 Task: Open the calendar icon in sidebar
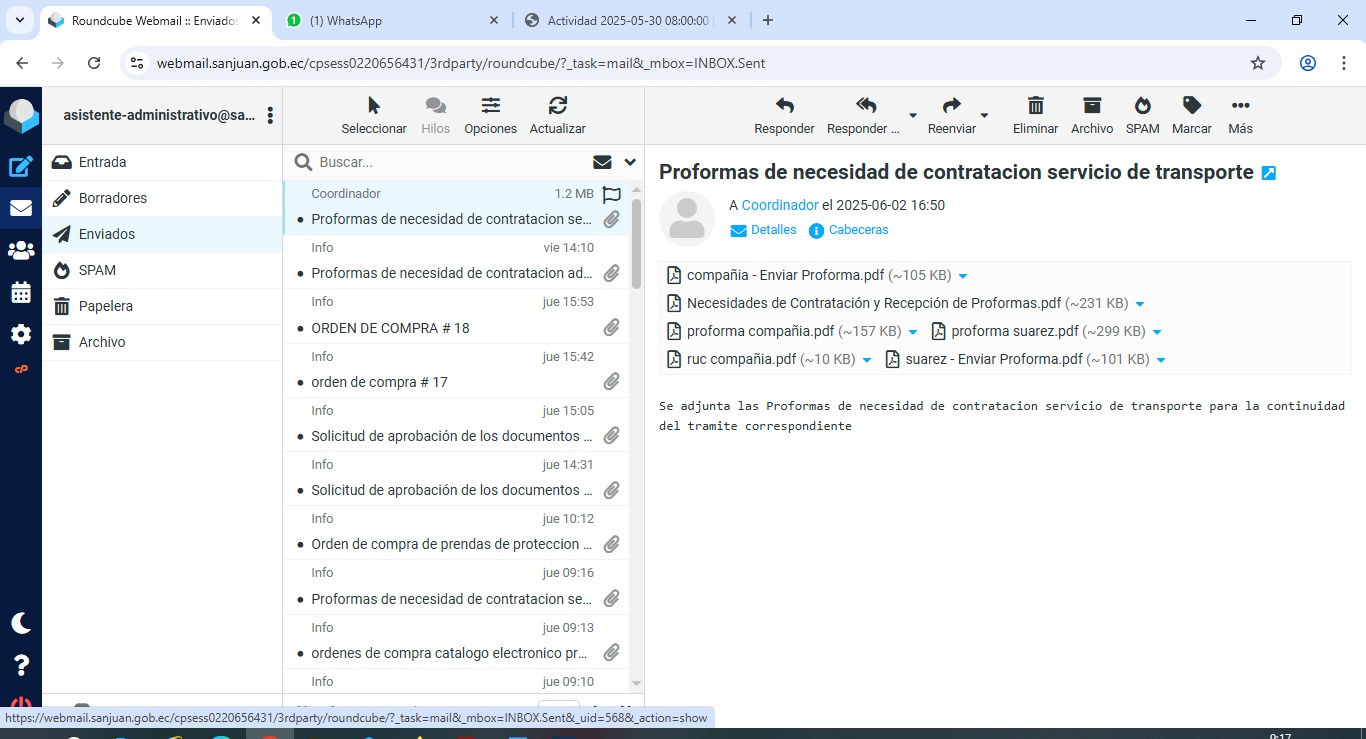click(21, 293)
